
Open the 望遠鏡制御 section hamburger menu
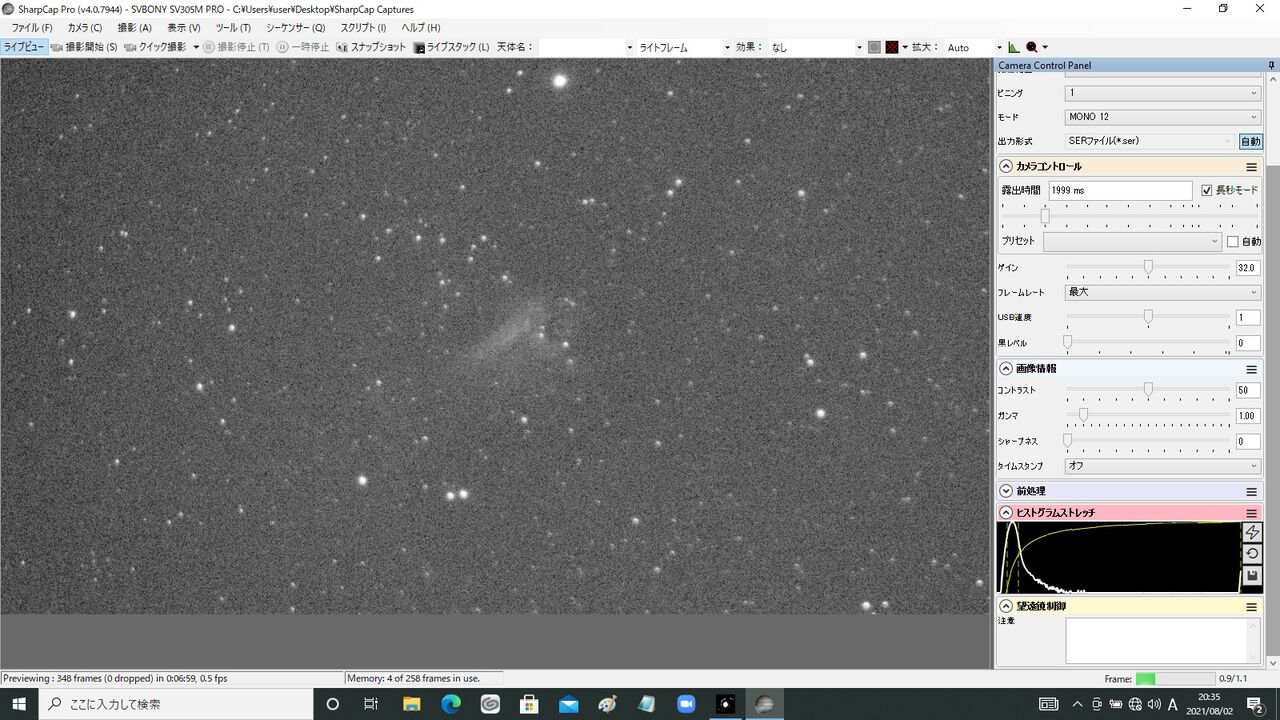pos(1251,607)
